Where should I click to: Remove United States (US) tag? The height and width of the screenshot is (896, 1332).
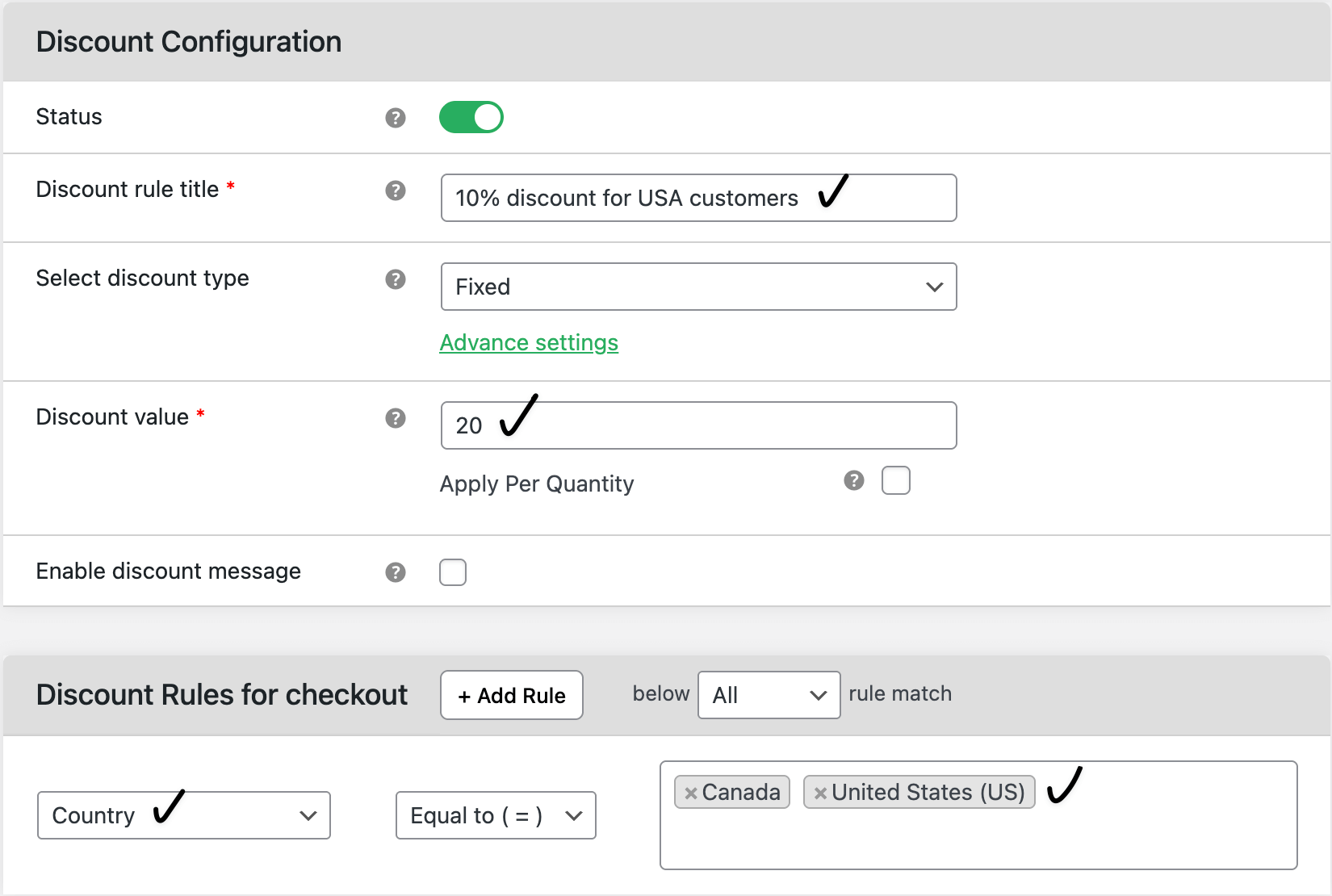click(x=819, y=793)
